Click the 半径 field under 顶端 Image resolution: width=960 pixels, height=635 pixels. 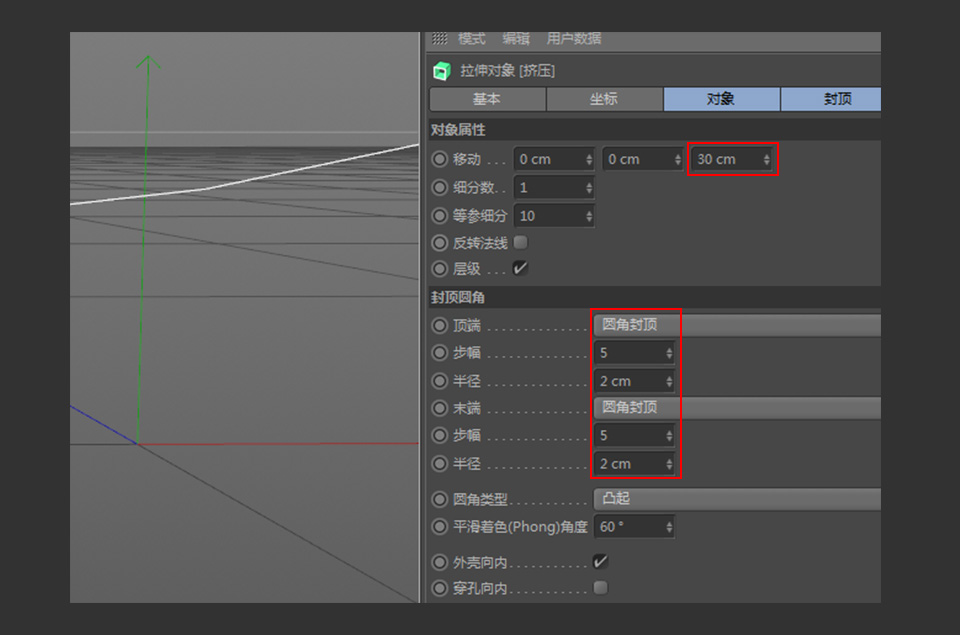(634, 381)
